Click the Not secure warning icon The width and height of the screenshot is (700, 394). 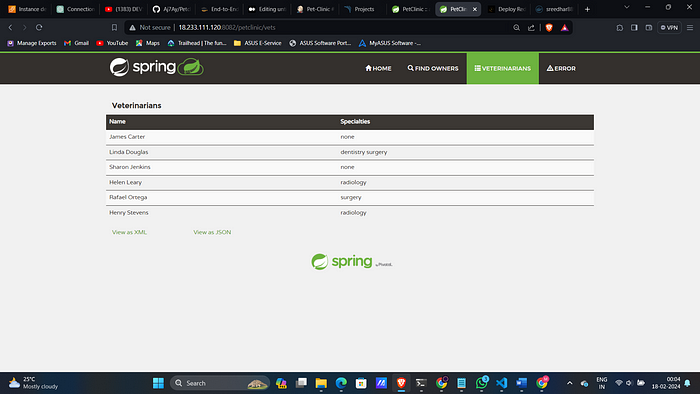click(x=132, y=28)
